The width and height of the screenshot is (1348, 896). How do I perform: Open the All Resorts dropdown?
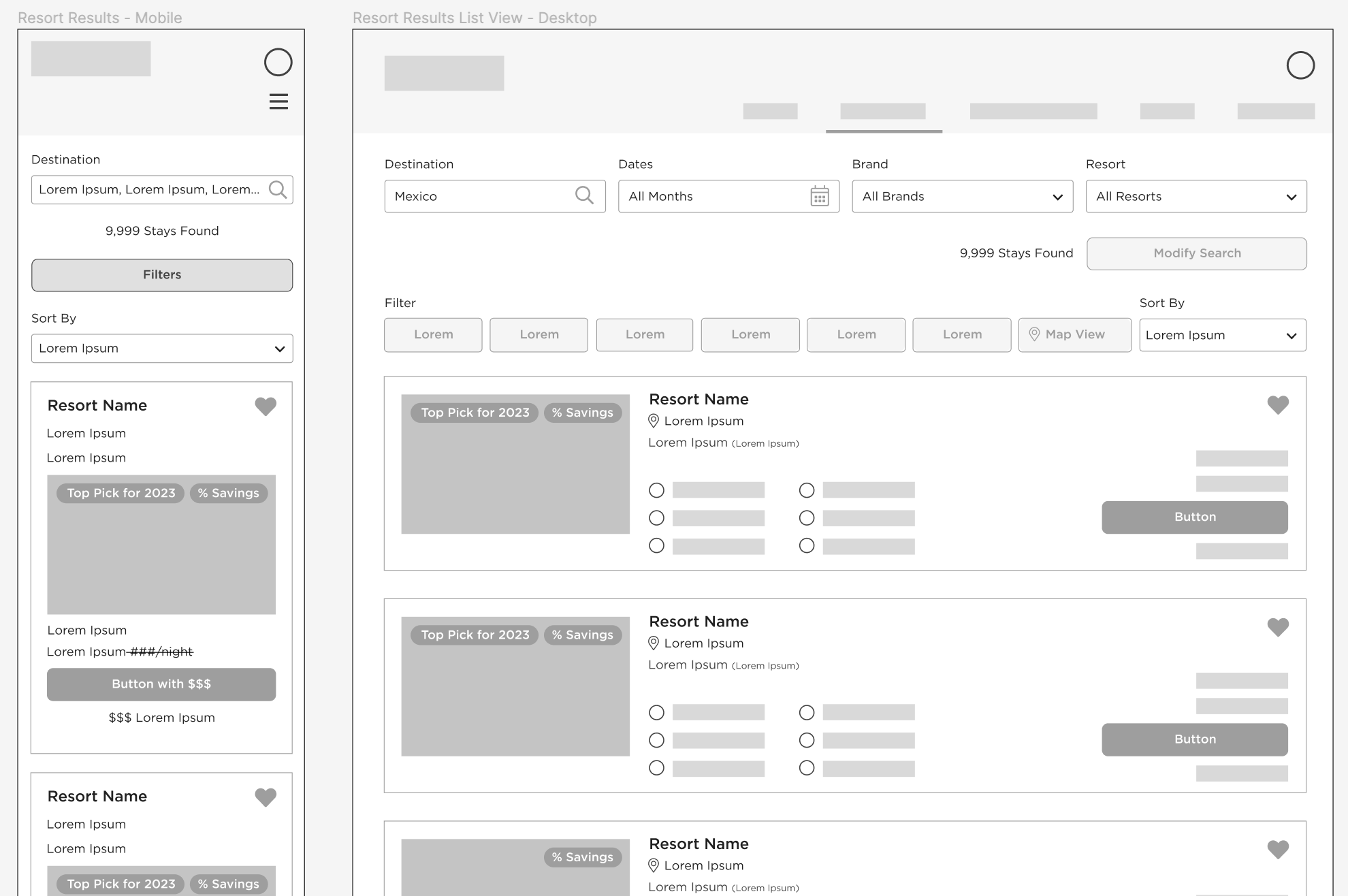(x=1196, y=197)
